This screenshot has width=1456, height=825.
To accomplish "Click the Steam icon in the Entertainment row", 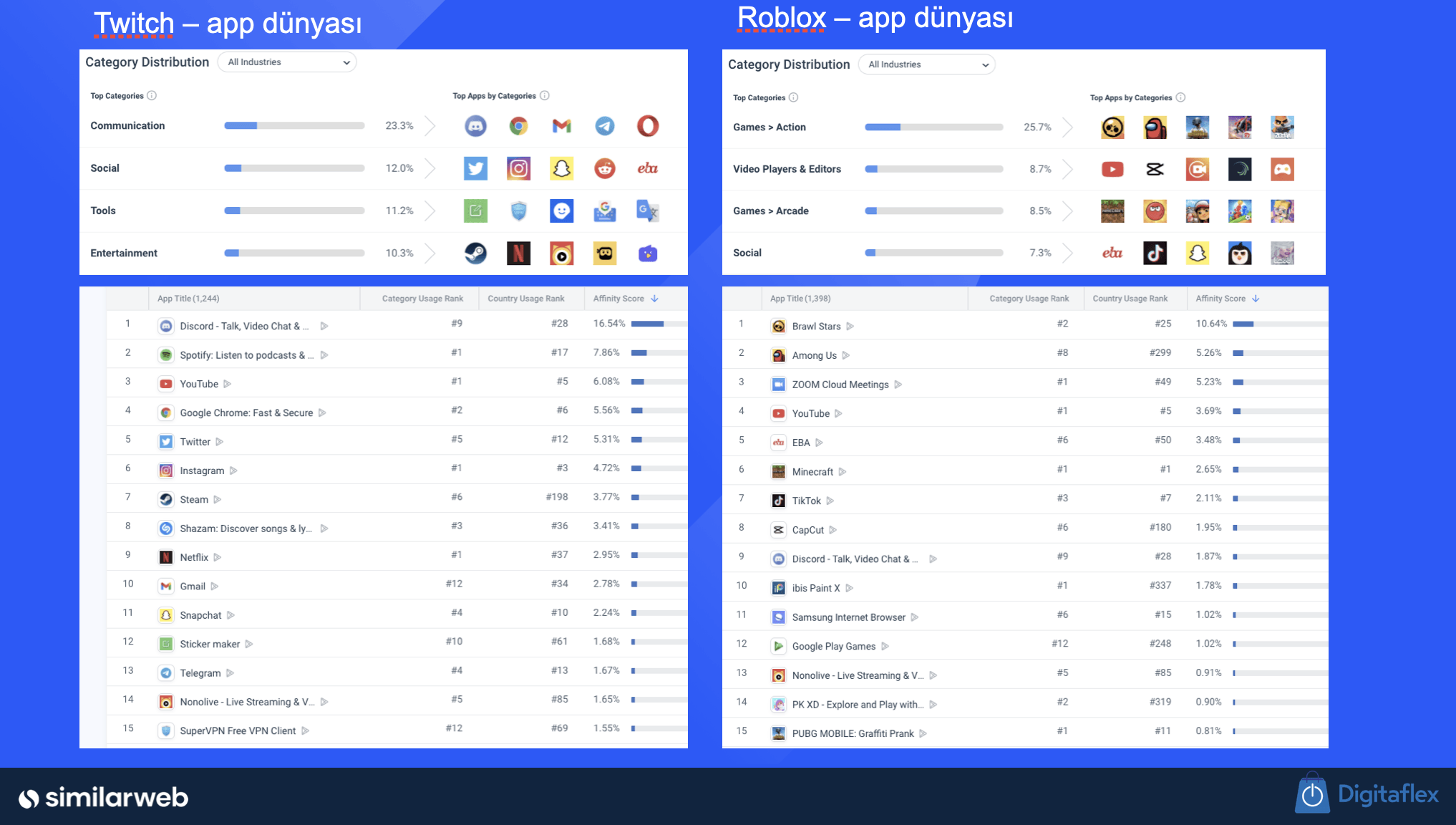I will pyautogui.click(x=475, y=253).
